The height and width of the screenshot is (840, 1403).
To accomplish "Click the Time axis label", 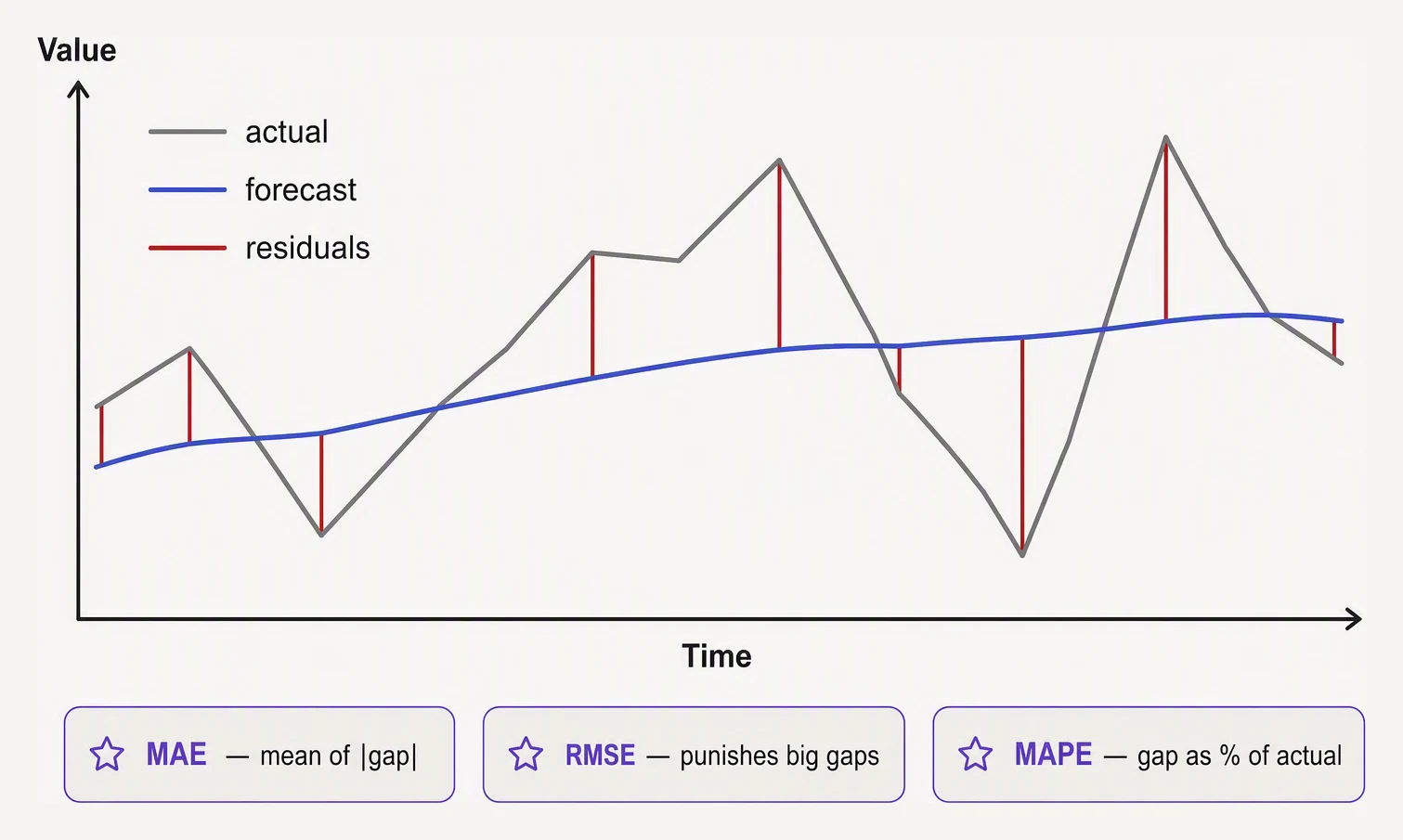I will tap(717, 656).
